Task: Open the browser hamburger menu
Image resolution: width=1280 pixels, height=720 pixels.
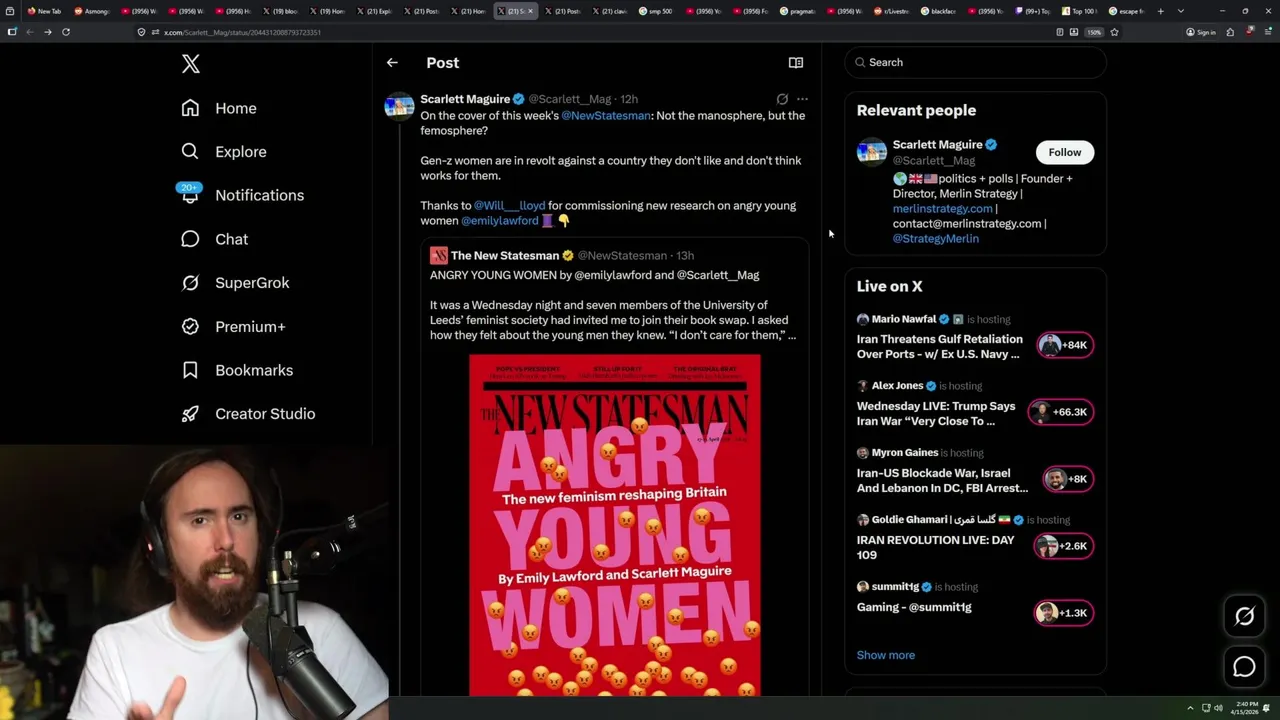Action: coord(1267,32)
